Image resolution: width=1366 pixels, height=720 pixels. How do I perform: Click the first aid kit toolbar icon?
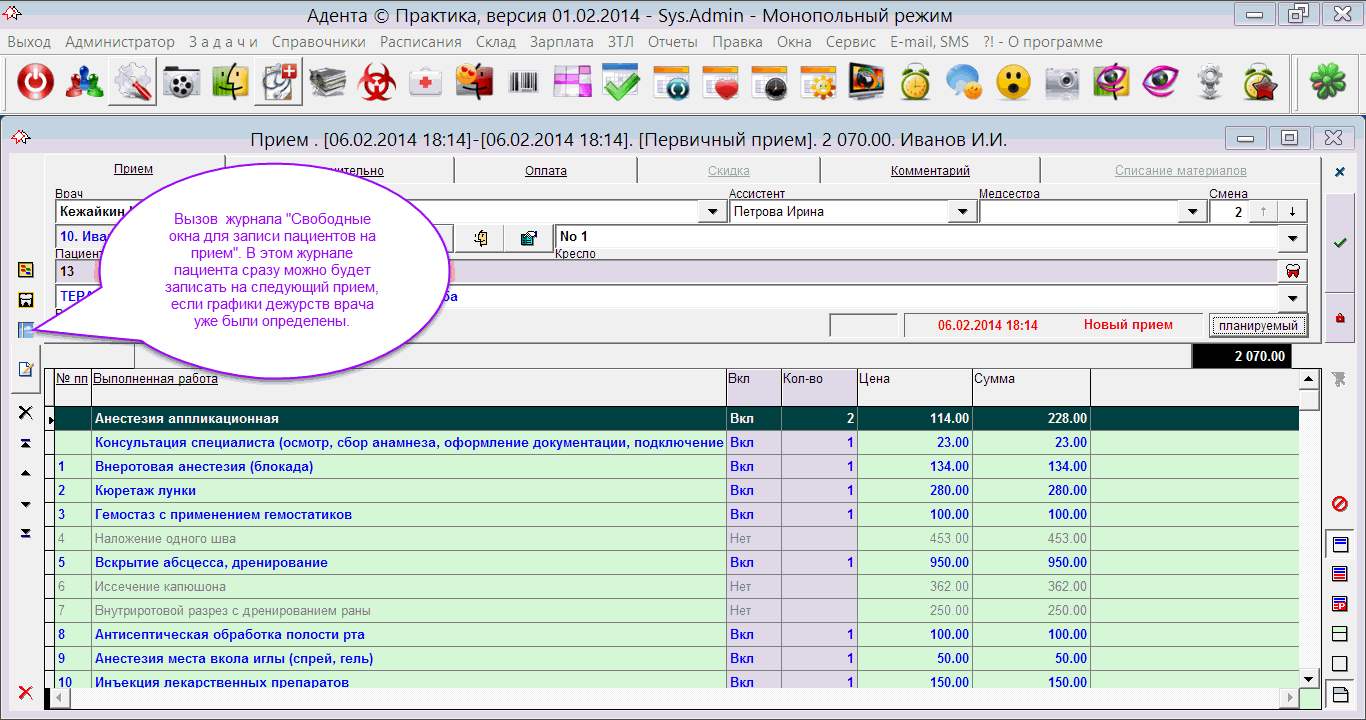426,83
